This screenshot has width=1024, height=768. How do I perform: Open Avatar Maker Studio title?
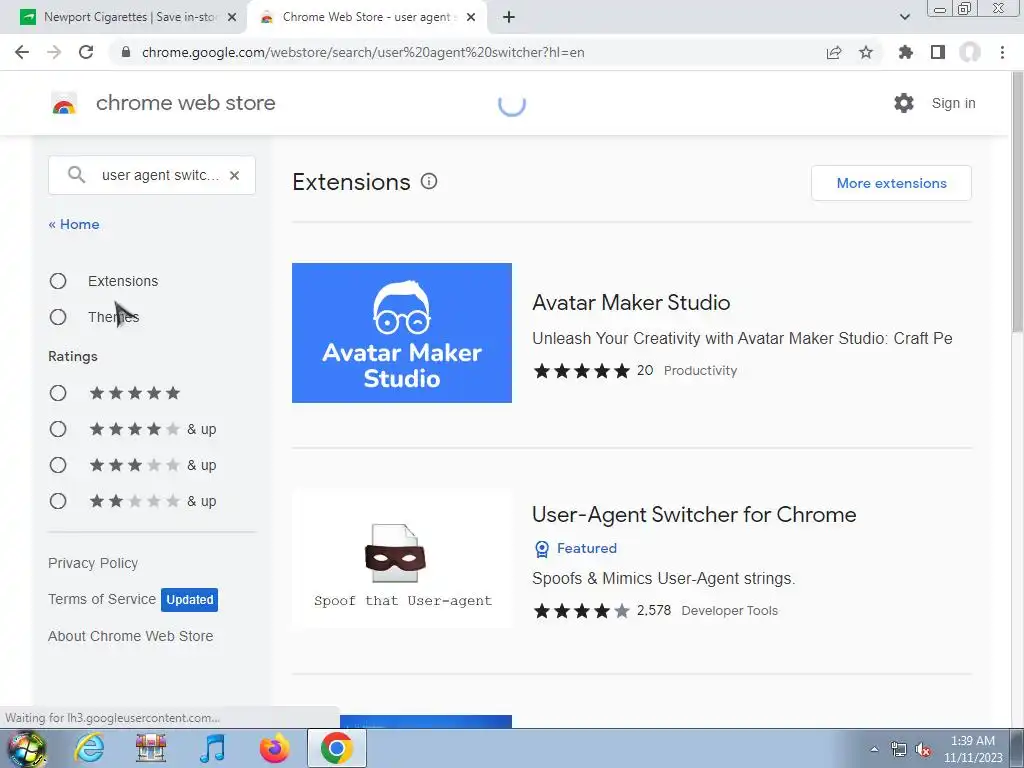point(631,302)
